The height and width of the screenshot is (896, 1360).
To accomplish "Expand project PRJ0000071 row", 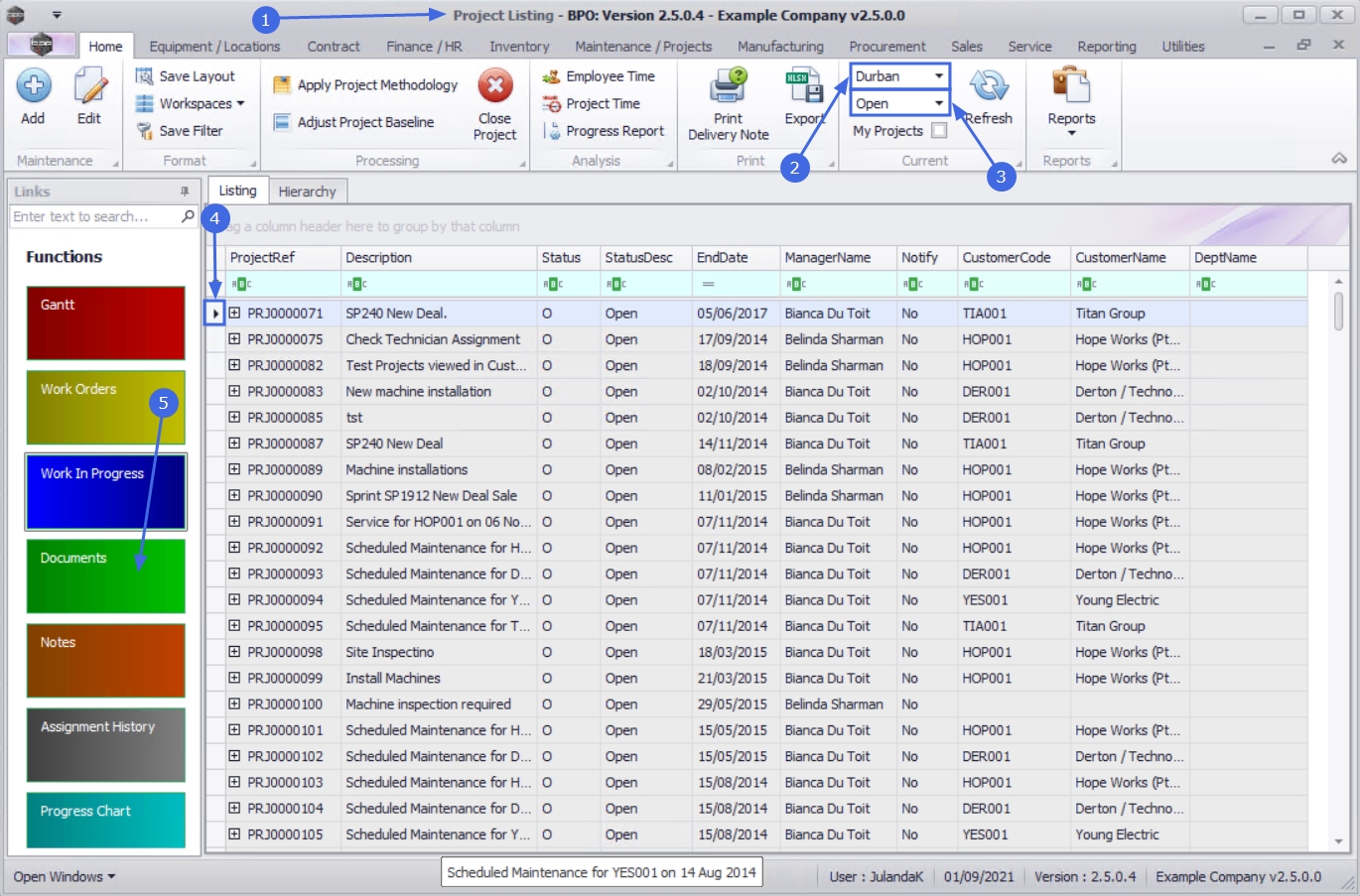I will click(x=234, y=313).
